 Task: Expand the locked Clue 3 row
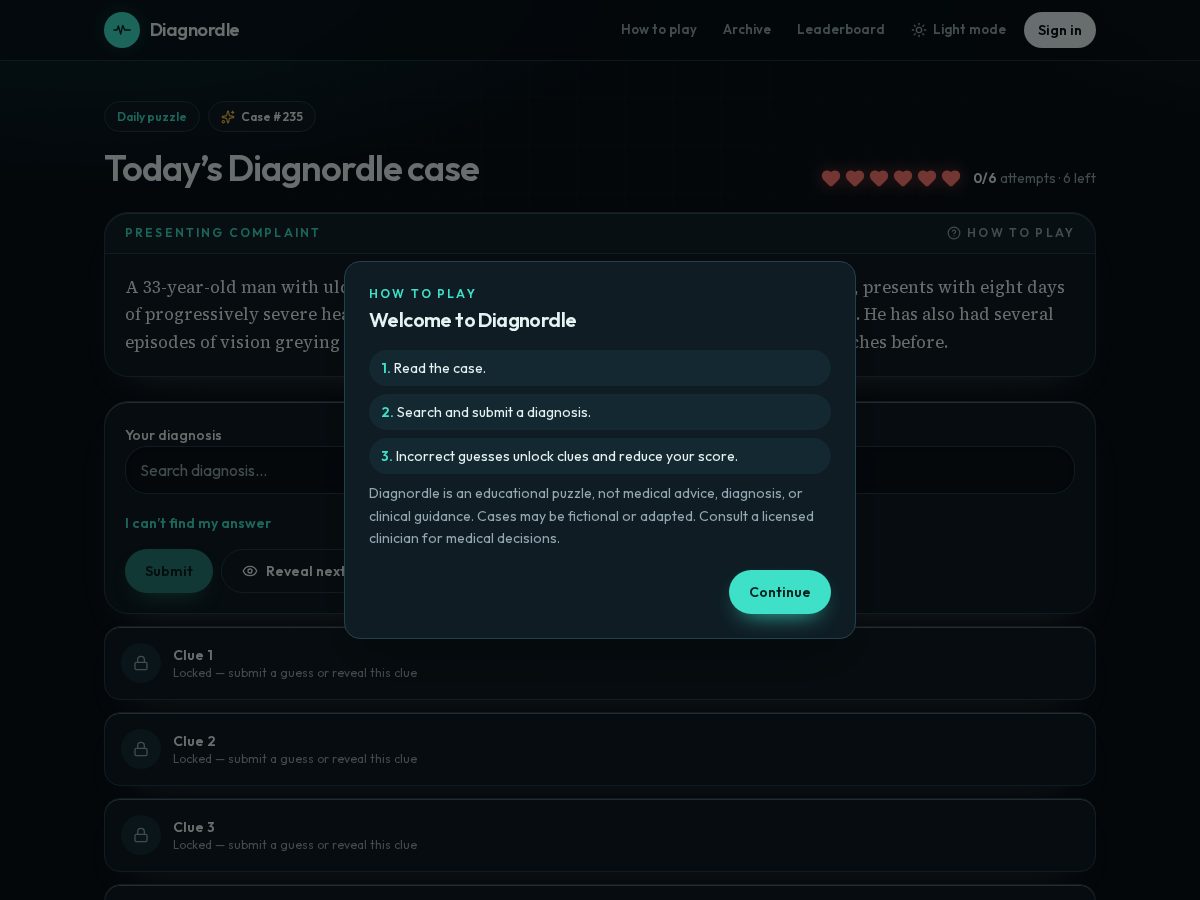coord(600,835)
